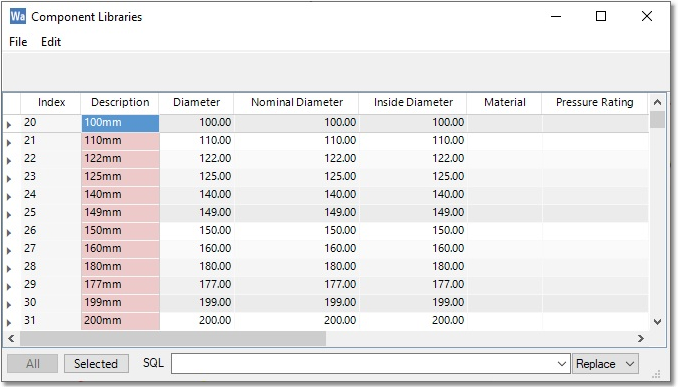Maximize the Component Libraries window

(601, 16)
